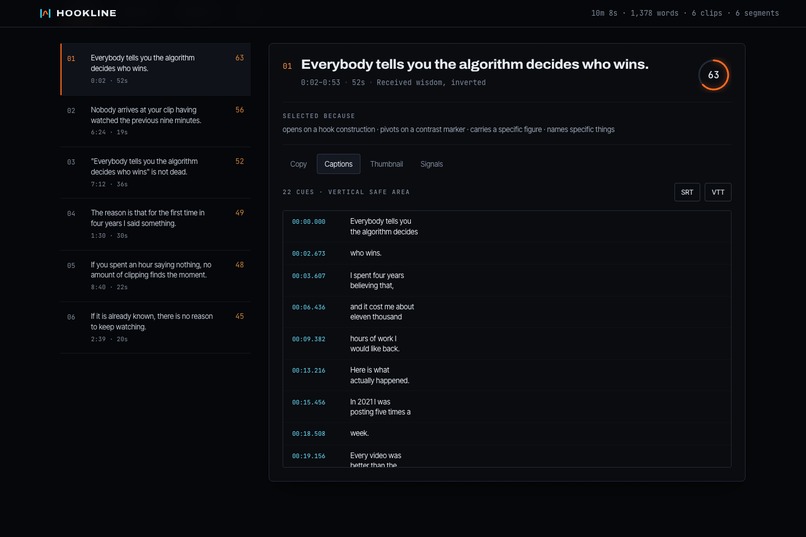Switch to the Captions tab
The width and height of the screenshot is (806, 537).
point(338,164)
